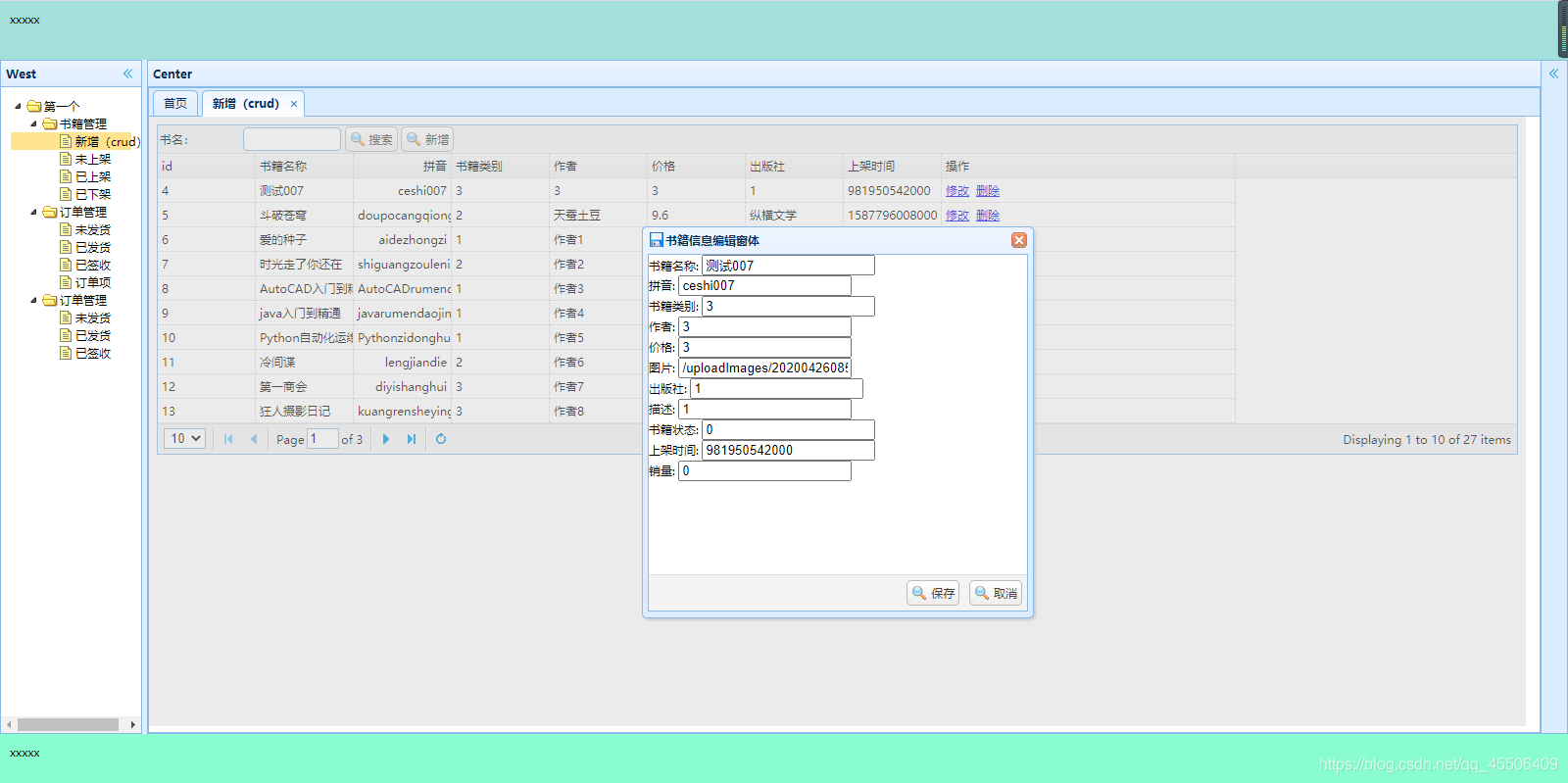Screen dimensions: 1568x783
Task: Open 已上架 tree item
Action: pos(93,176)
